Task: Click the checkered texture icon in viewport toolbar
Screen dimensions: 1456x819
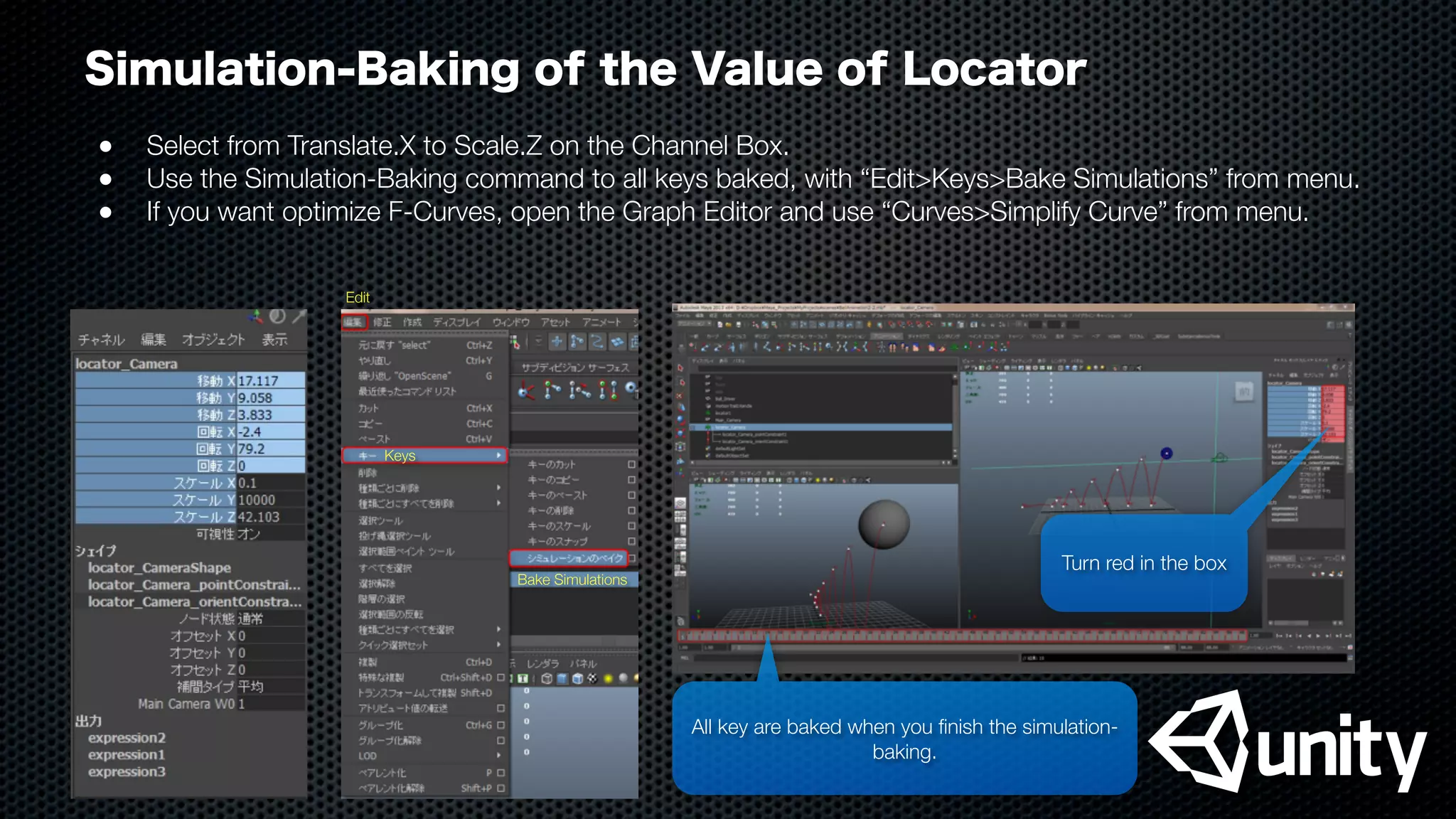Action: pyautogui.click(x=592, y=679)
